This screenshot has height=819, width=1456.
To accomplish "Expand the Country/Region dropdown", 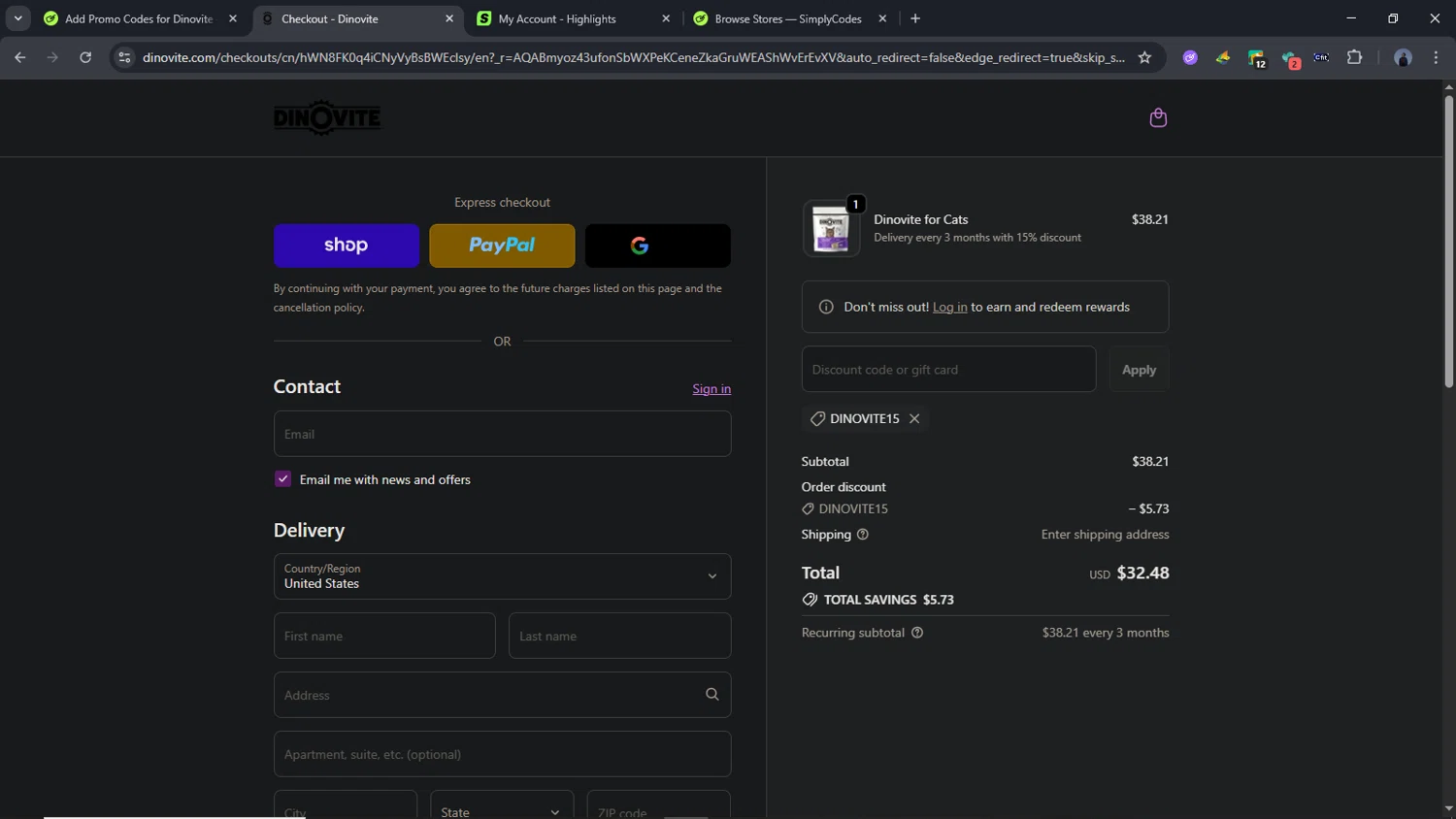I will pyautogui.click(x=502, y=576).
